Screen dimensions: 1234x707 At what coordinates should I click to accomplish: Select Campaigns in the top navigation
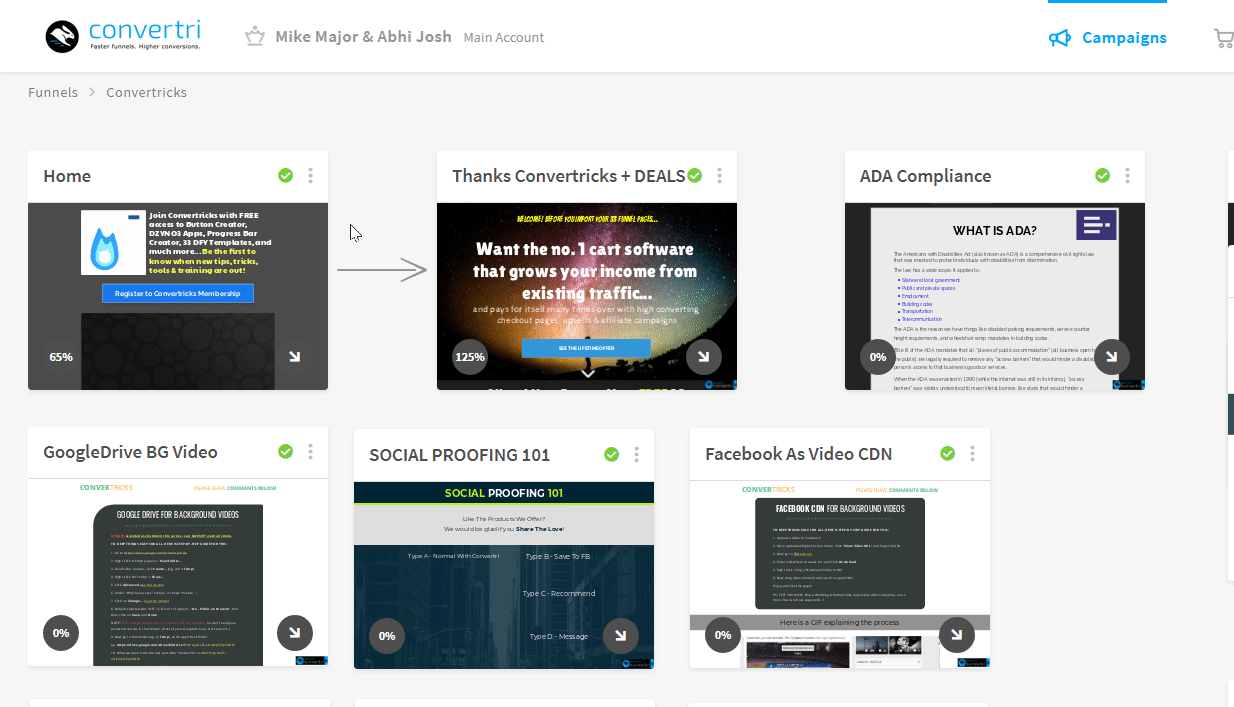(x=1124, y=37)
